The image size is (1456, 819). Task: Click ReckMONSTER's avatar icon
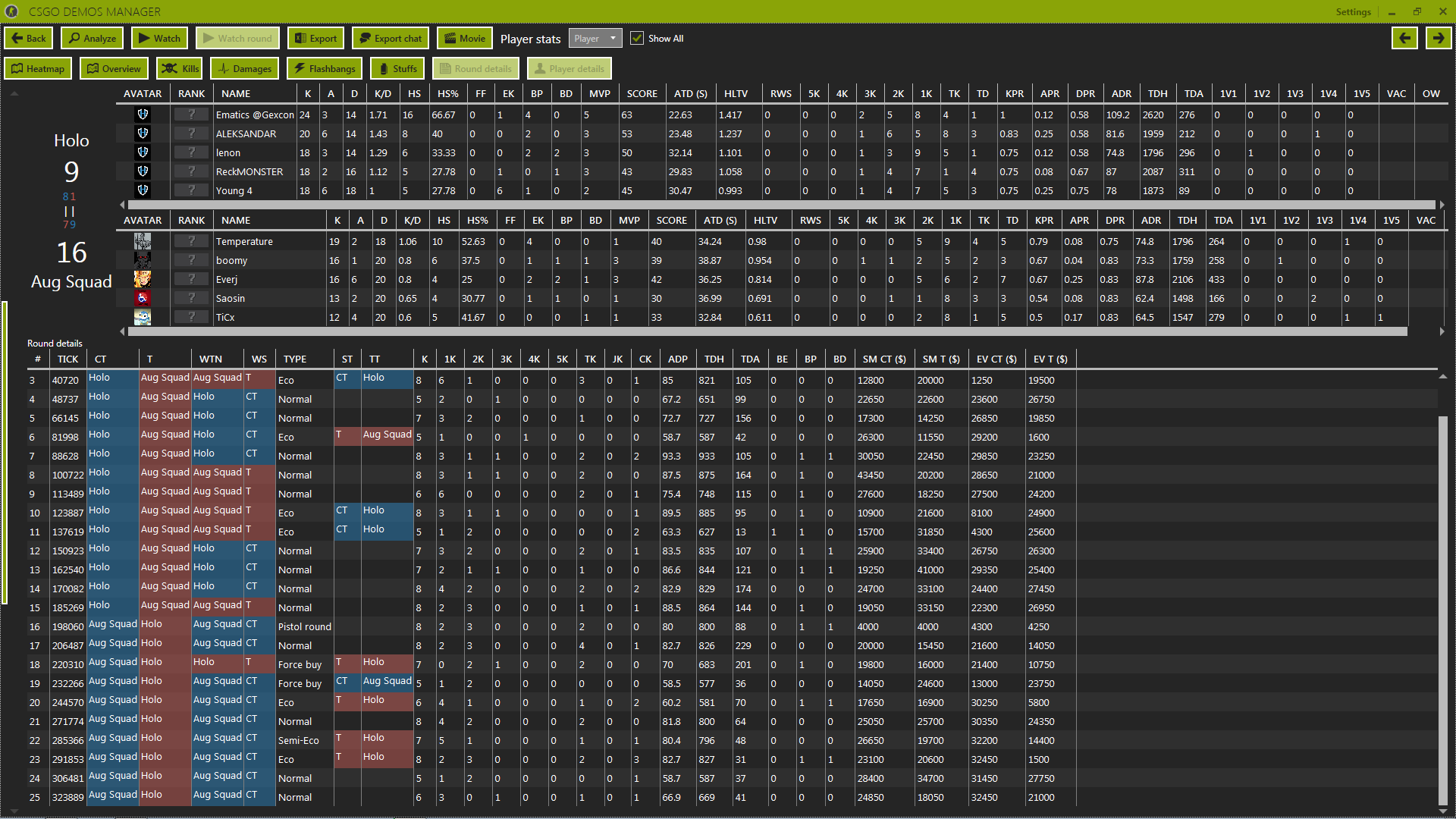coord(143,171)
